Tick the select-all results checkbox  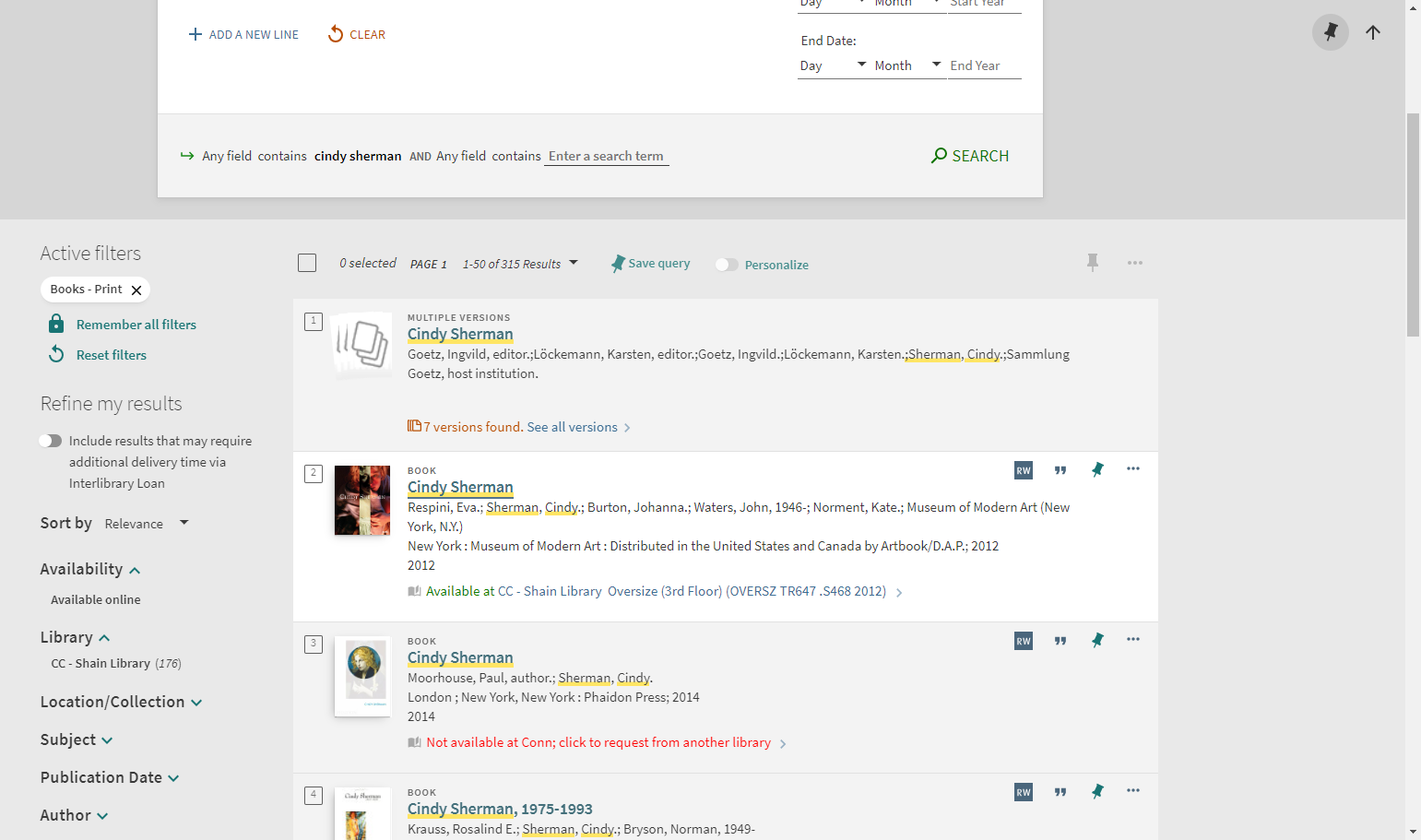(307, 263)
